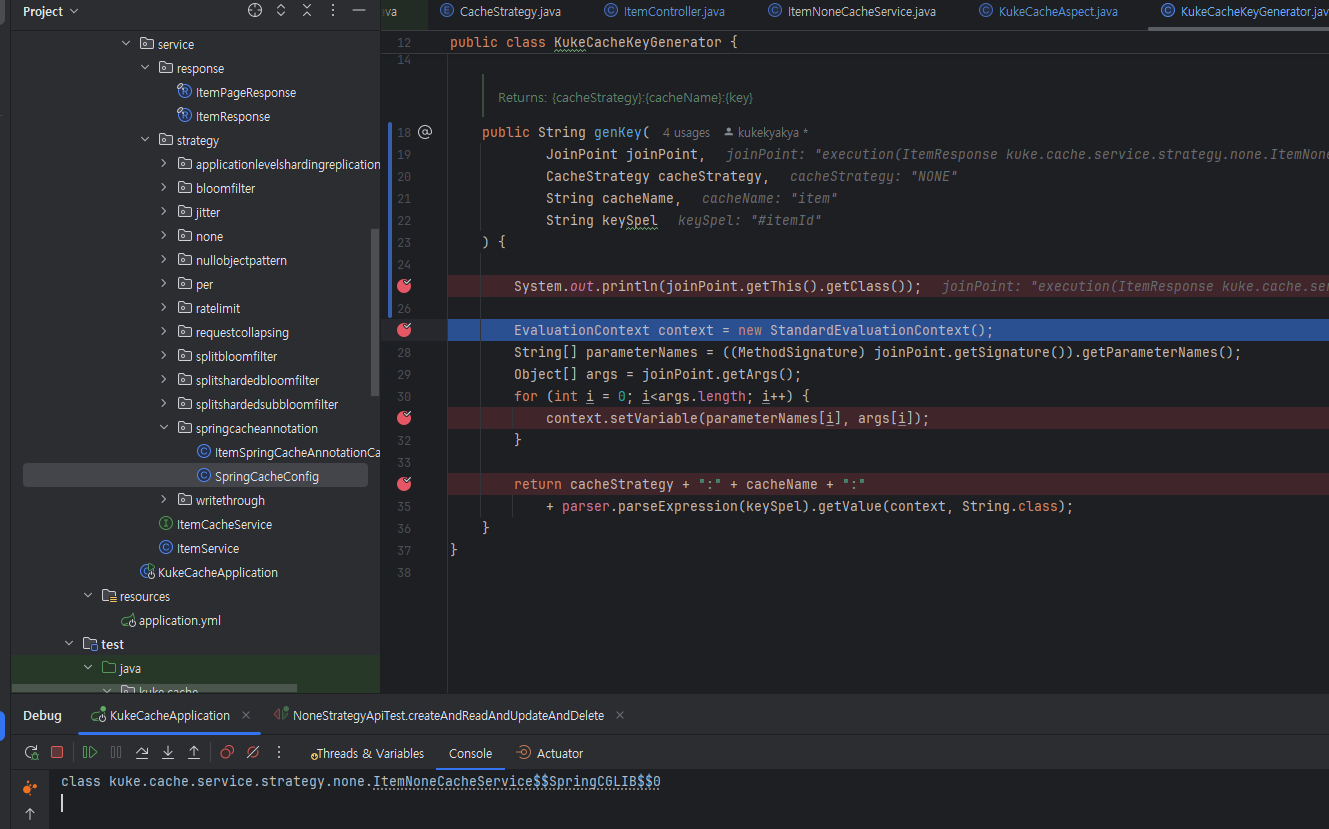This screenshot has height=829, width=1329.
Task: Remove the breakpoint at the return statement
Action: pyautogui.click(x=404, y=484)
